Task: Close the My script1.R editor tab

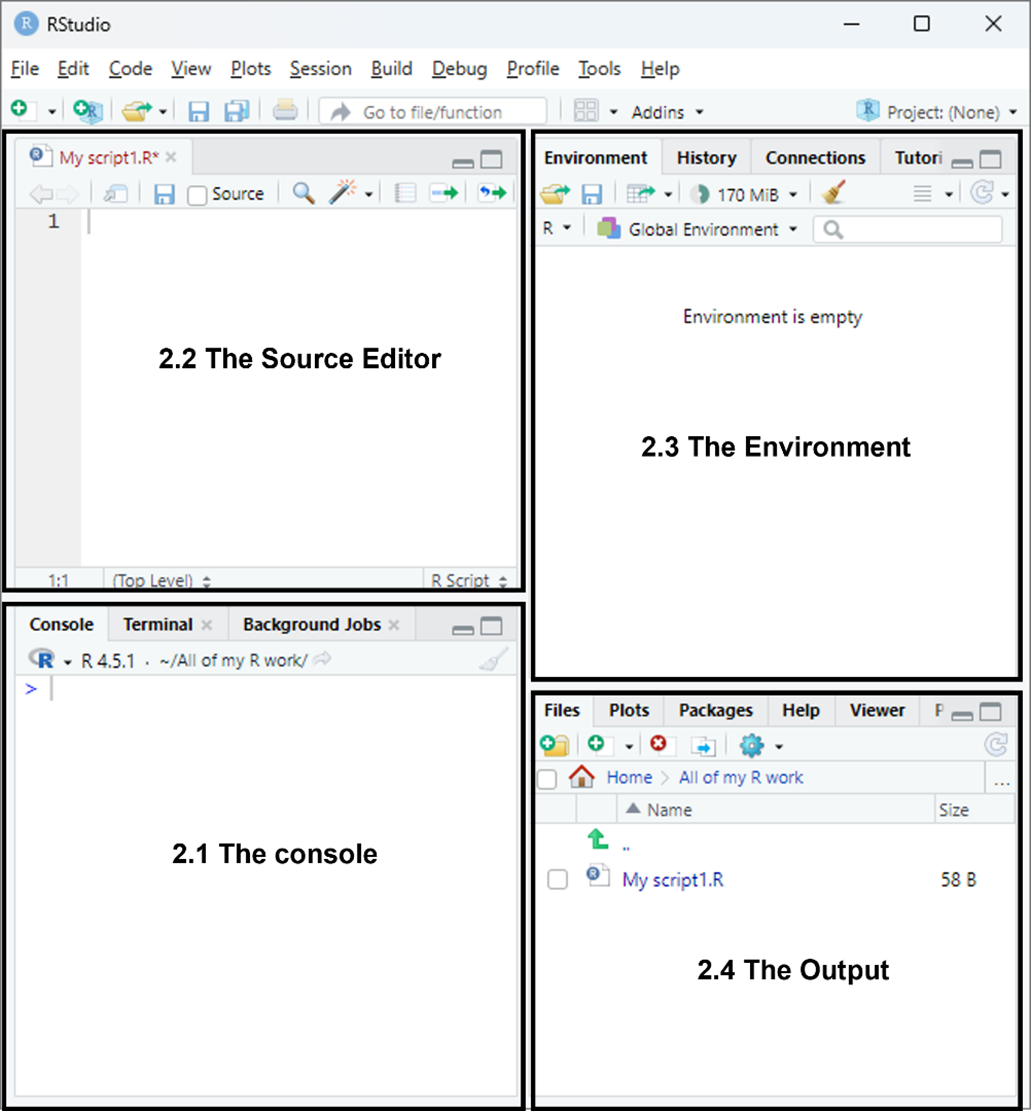Action: [x=171, y=157]
